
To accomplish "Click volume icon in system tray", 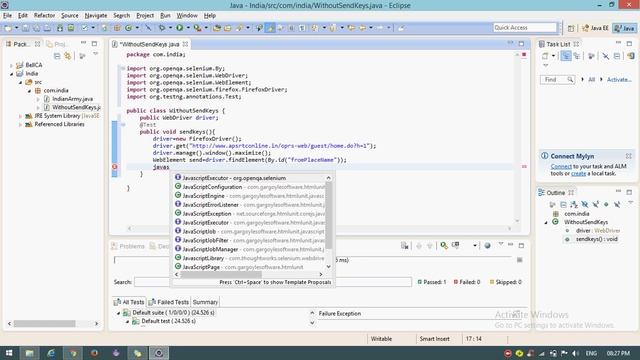I will tap(576, 353).
